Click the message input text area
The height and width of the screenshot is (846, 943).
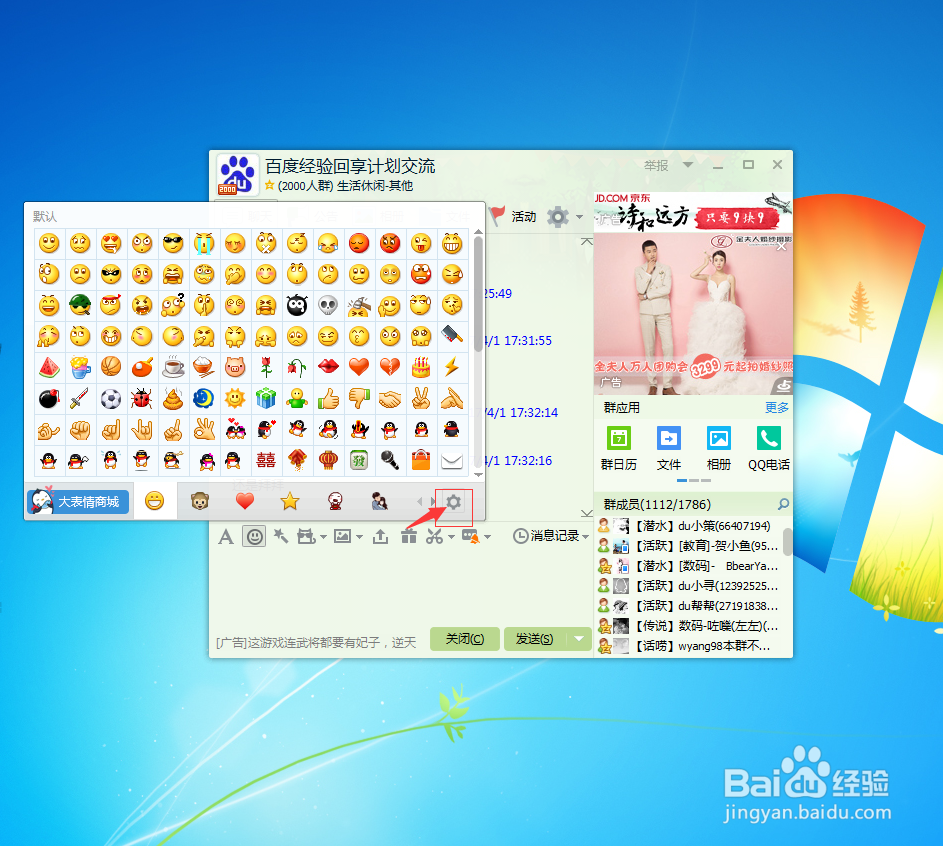point(400,586)
